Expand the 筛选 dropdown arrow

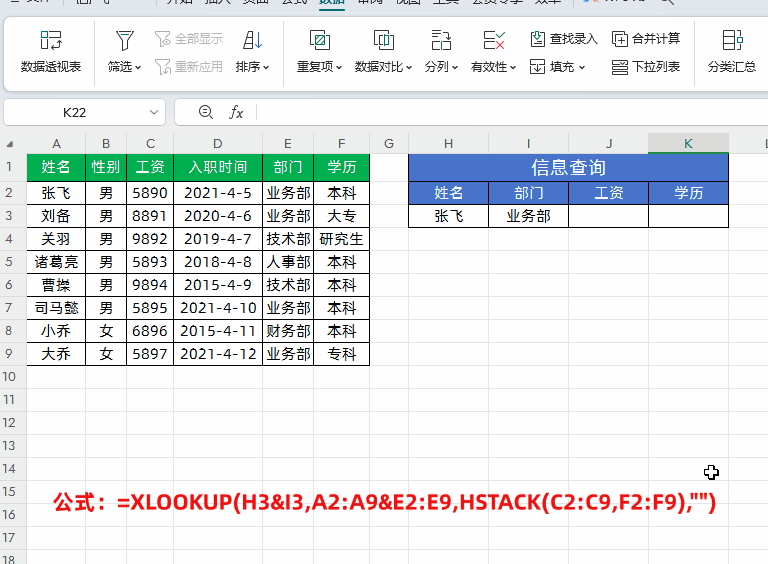138,68
